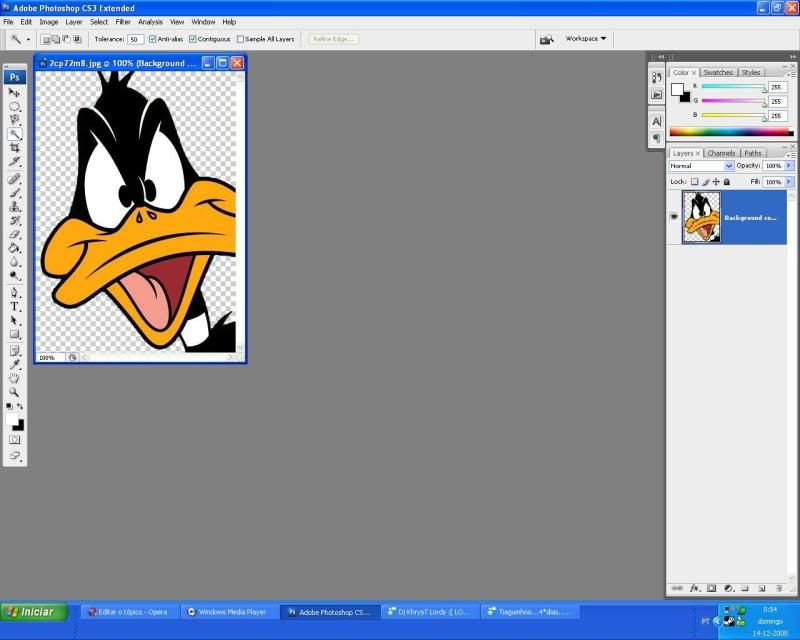Viewport: 800px width, 640px height.
Task: Select the Pen tool
Action: click(14, 292)
